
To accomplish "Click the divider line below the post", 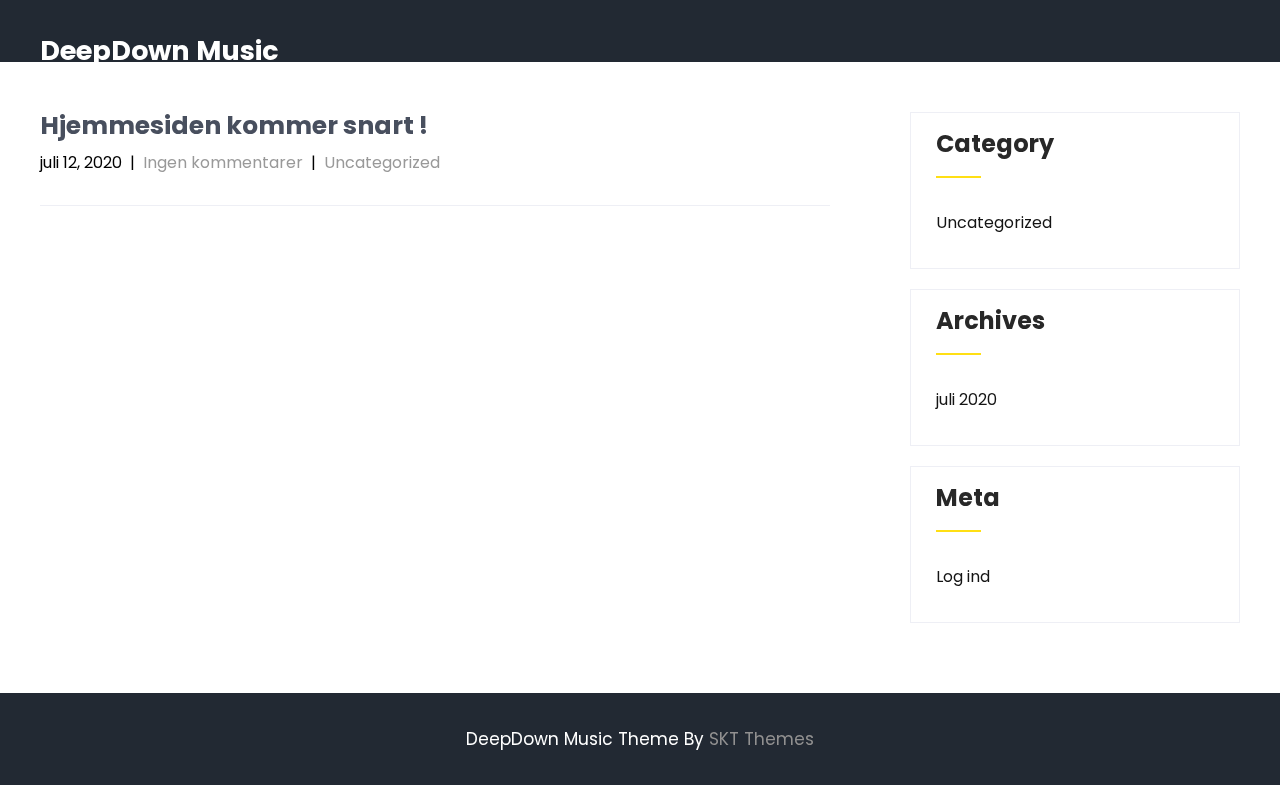I will tap(435, 206).
